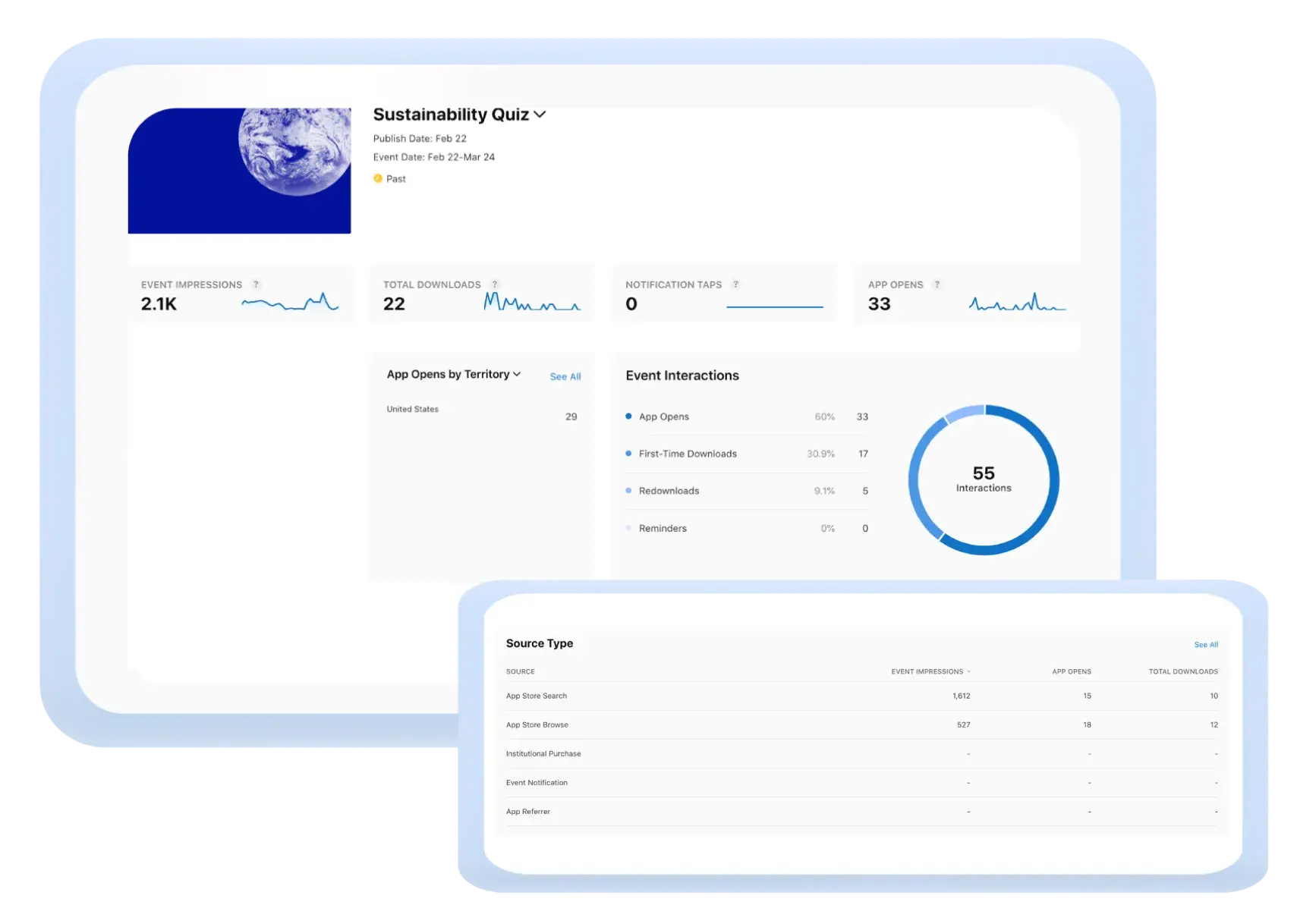Select the App Store Browse source row
Screen dimensions: 1297x924
(861, 724)
